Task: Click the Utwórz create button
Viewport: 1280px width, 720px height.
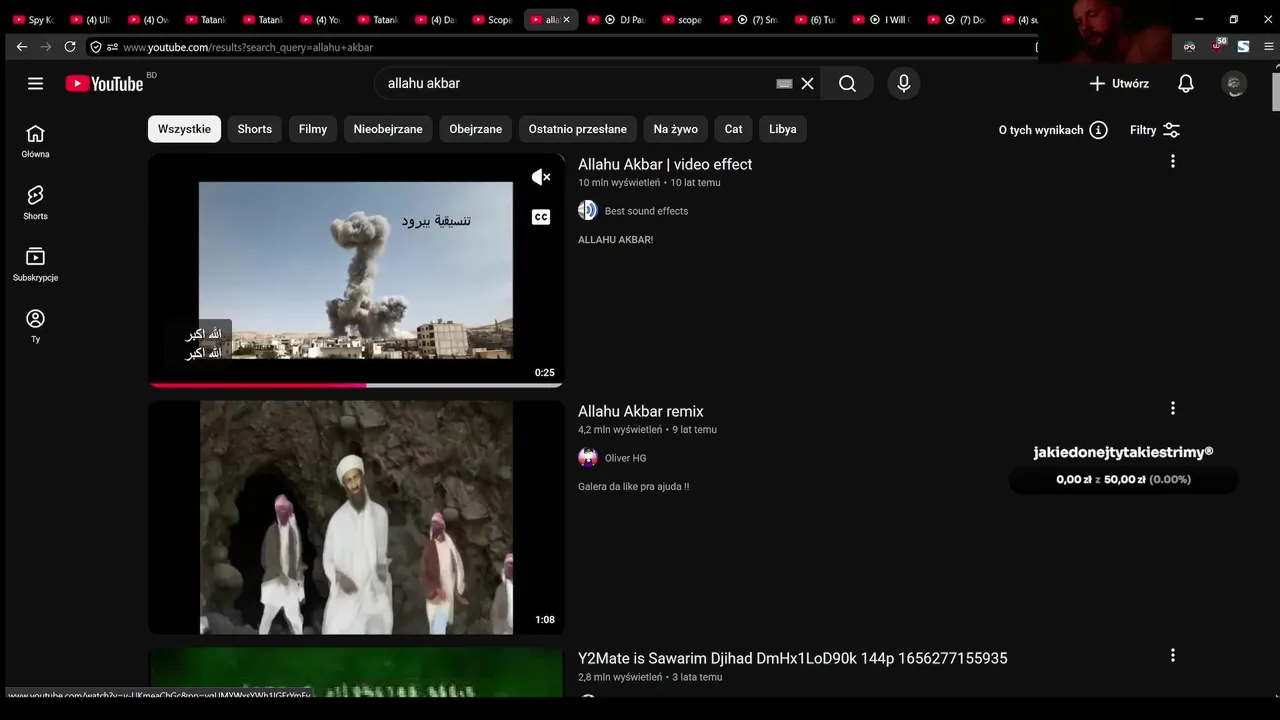Action: point(1119,84)
